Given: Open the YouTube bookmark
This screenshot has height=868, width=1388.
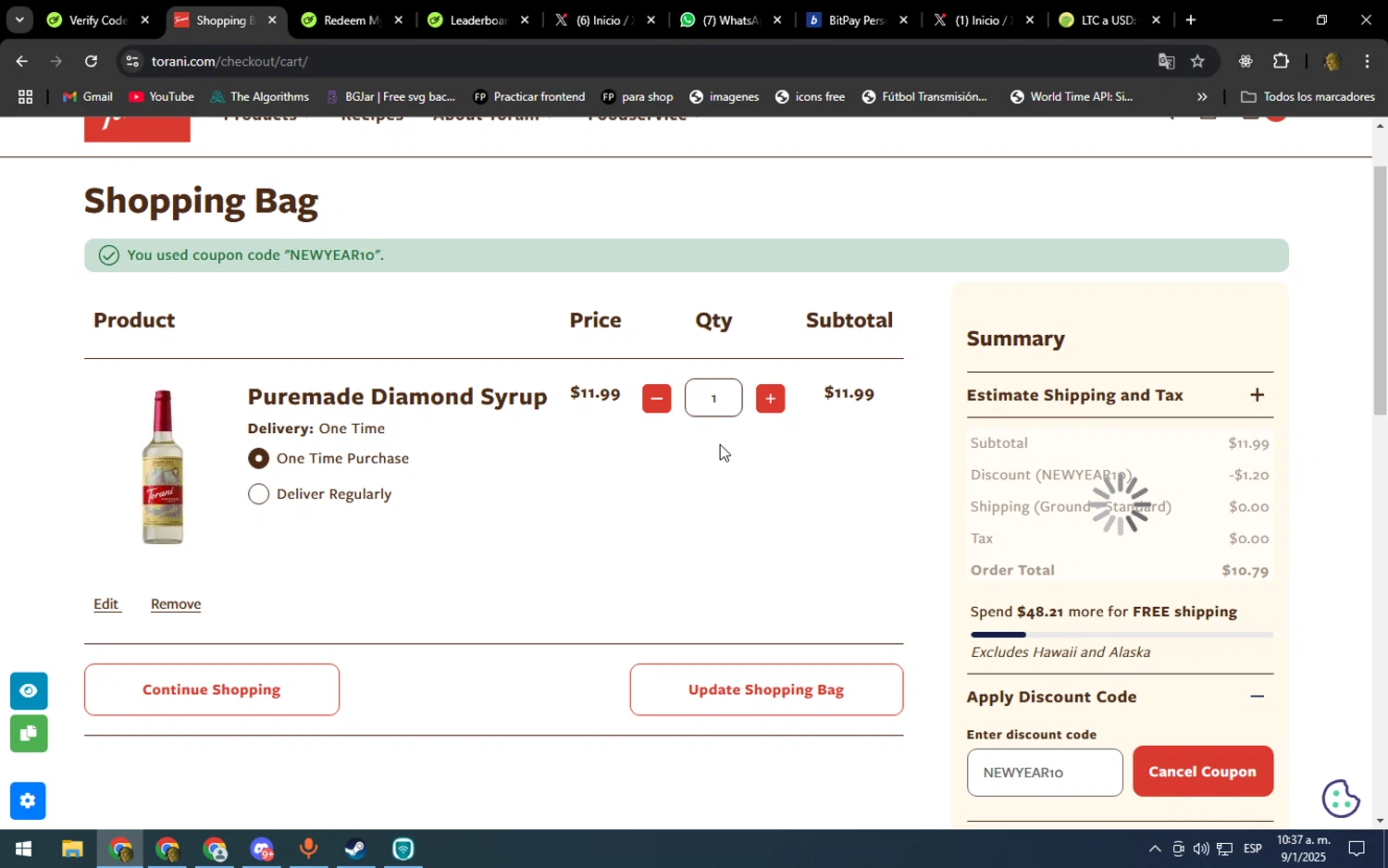Looking at the screenshot, I should tap(162, 96).
